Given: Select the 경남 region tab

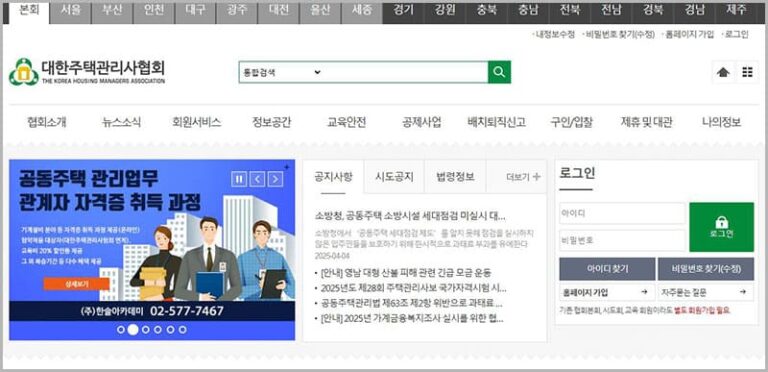Looking at the screenshot, I should pos(695,12).
